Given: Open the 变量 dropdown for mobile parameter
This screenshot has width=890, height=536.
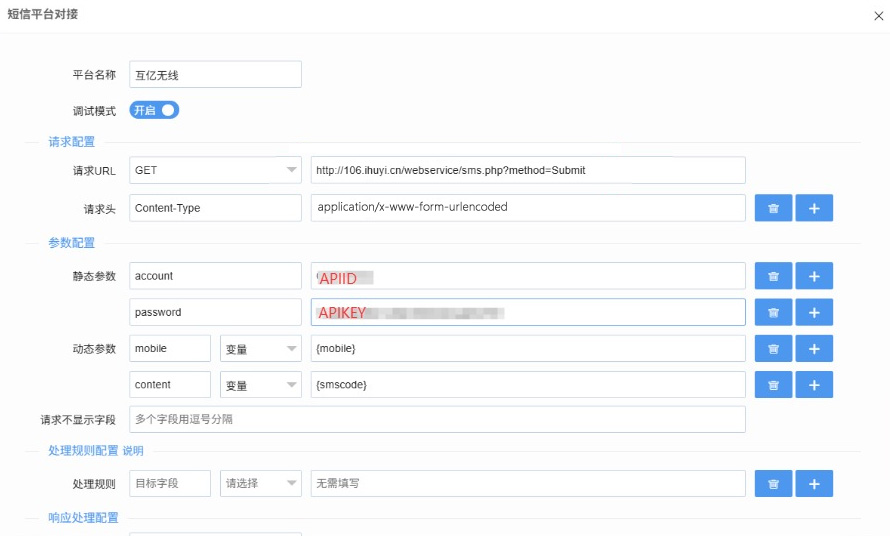Looking at the screenshot, I should pos(260,348).
